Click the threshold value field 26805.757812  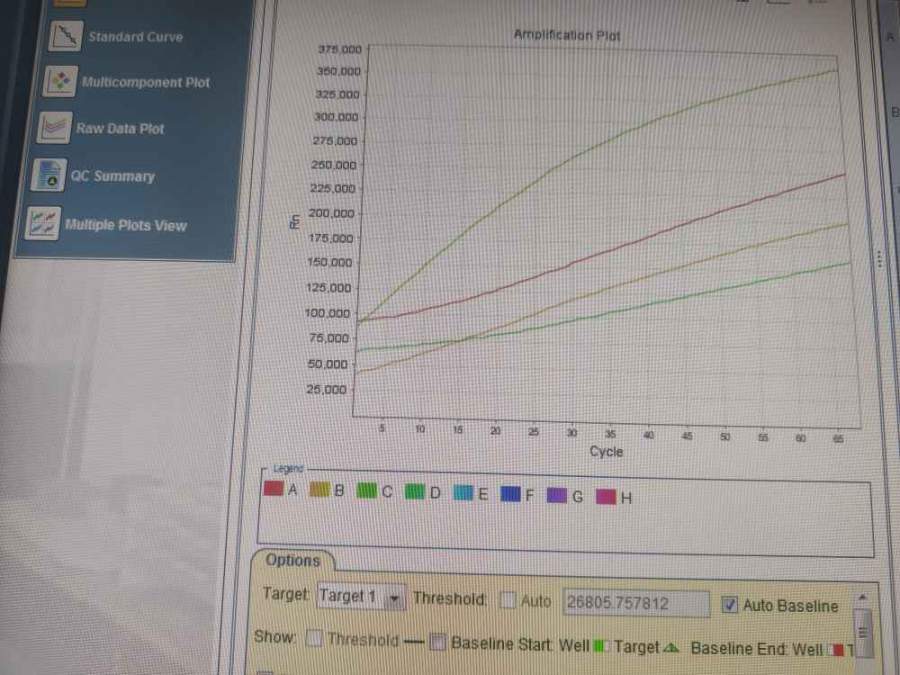pyautogui.click(x=636, y=603)
